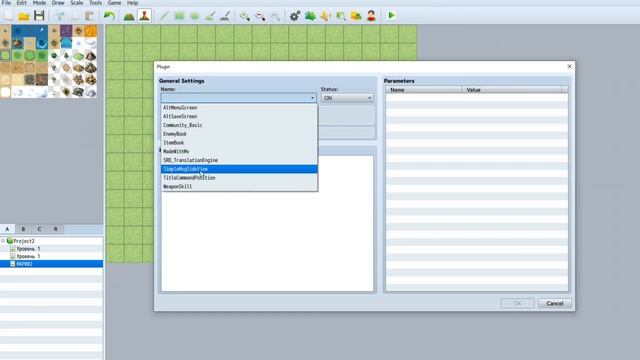This screenshot has width=640, height=360.
Task: Click the New Project toolbar icon
Action: (9, 16)
